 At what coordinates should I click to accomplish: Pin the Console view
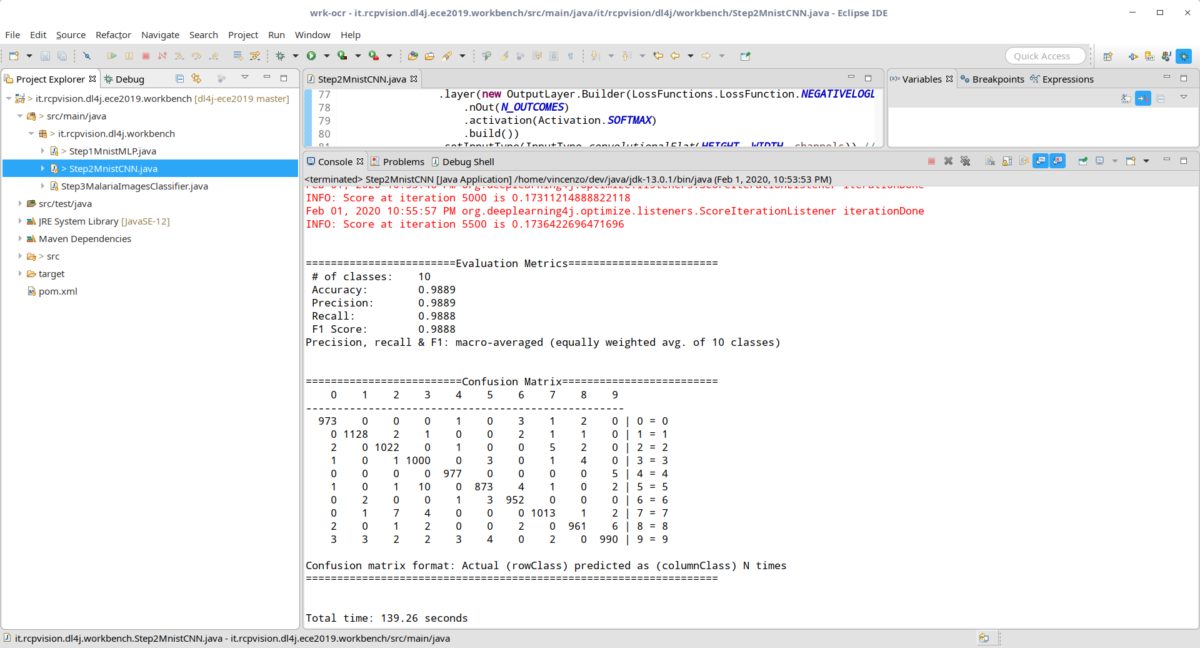1081,160
